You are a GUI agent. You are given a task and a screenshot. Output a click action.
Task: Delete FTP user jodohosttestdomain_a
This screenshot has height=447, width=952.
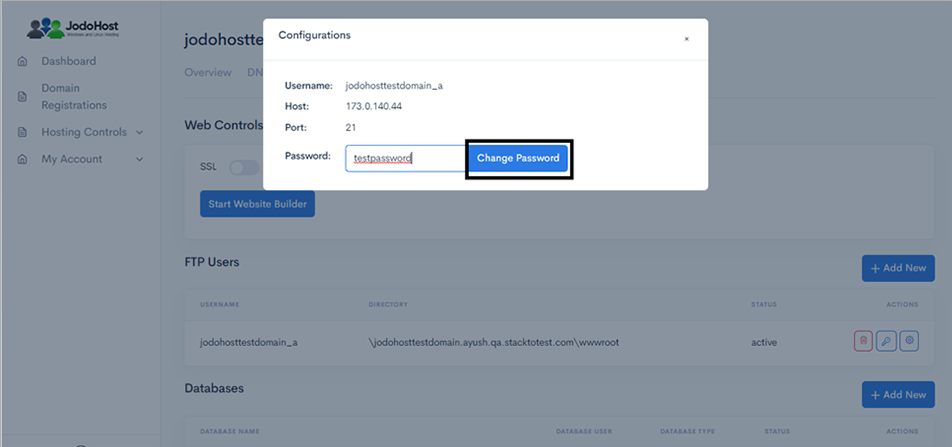[x=863, y=341]
